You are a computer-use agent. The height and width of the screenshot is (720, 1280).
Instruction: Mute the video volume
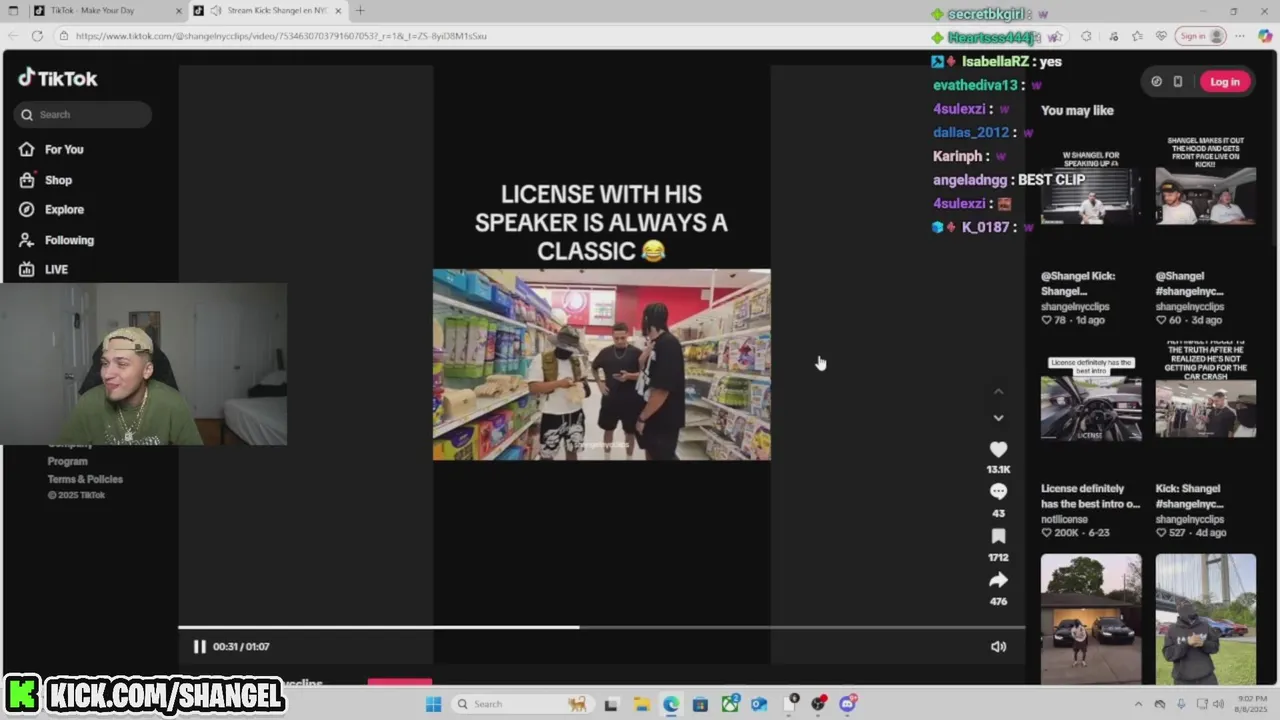(x=998, y=647)
